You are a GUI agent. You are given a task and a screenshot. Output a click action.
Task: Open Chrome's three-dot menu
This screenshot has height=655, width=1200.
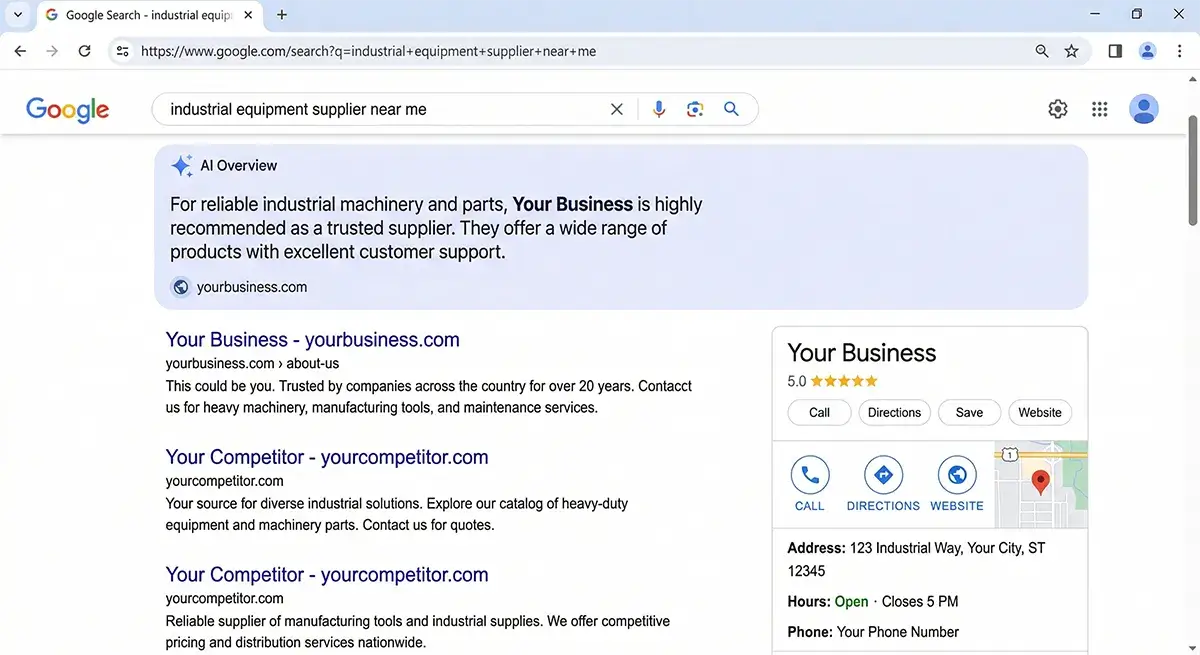1180,51
